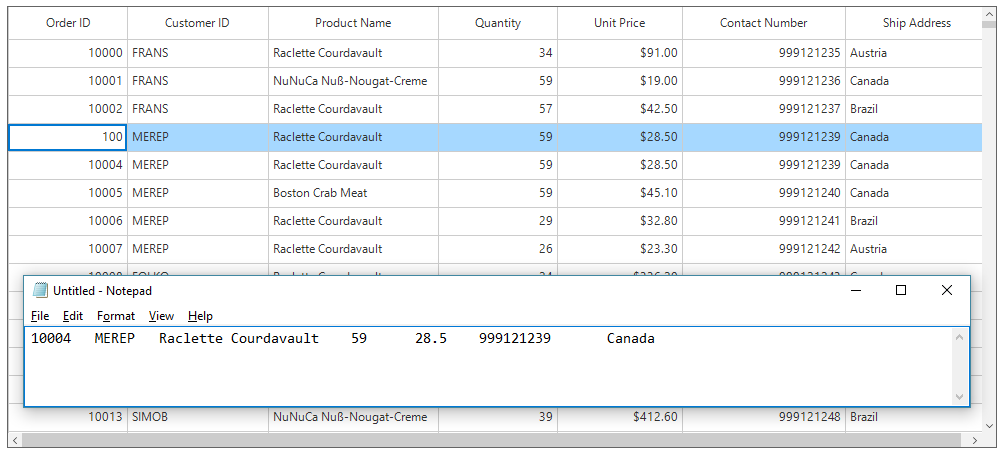Click unit price $45.10 cell
This screenshot has height=449, width=1001.
coord(619,193)
